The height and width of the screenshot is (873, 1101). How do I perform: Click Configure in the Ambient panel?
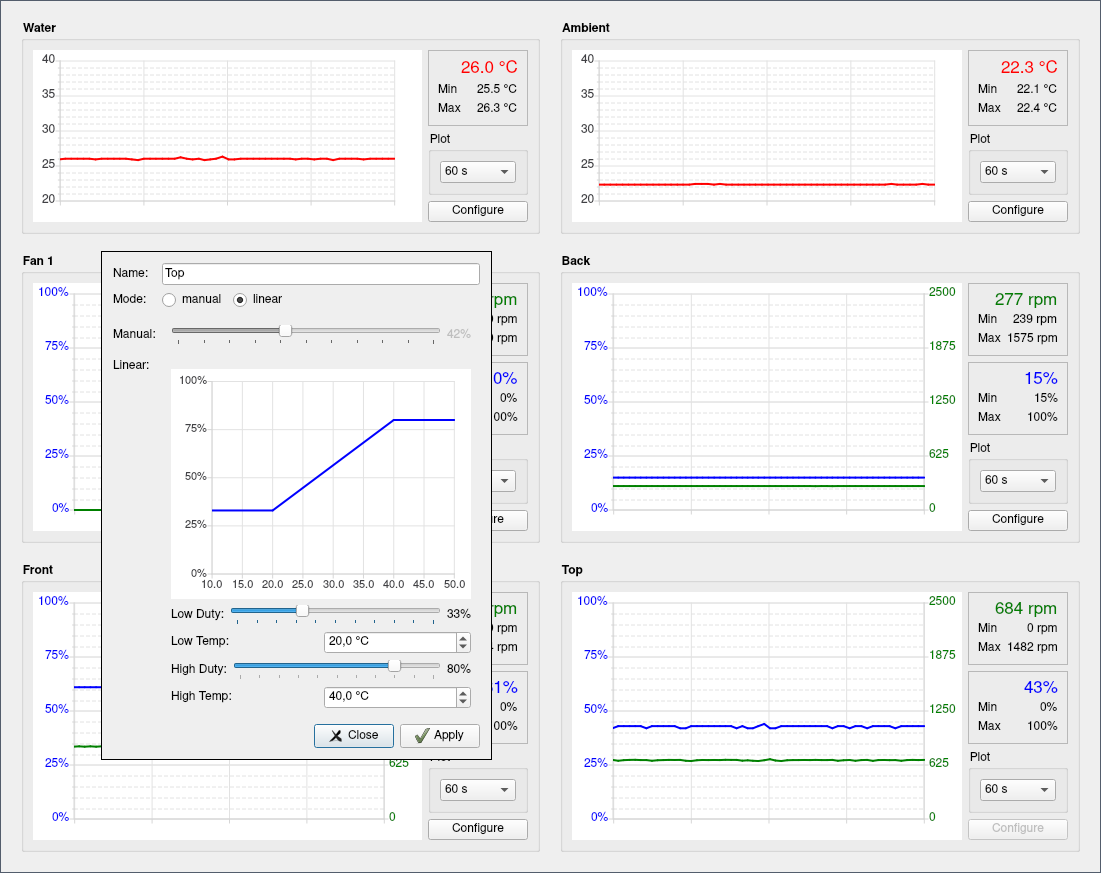pos(1017,211)
